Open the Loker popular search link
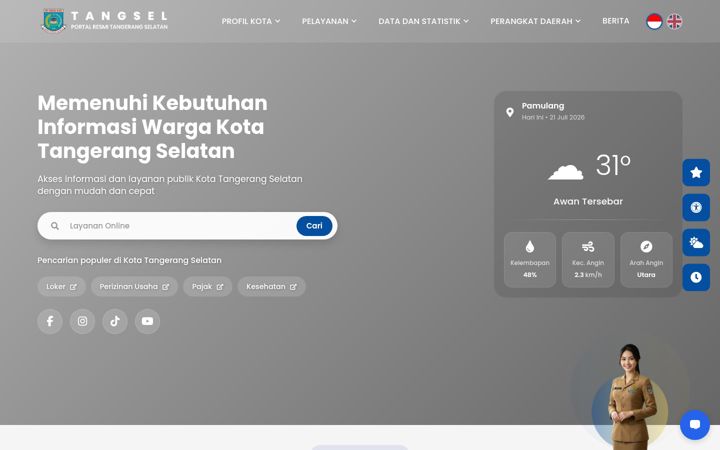Screen dimensions: 720x450 [62, 287]
